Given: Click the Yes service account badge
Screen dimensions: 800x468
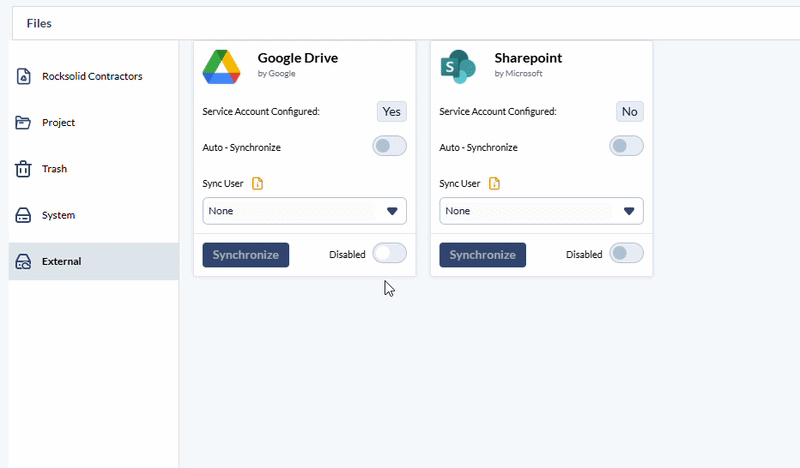Looking at the screenshot, I should 391,111.
